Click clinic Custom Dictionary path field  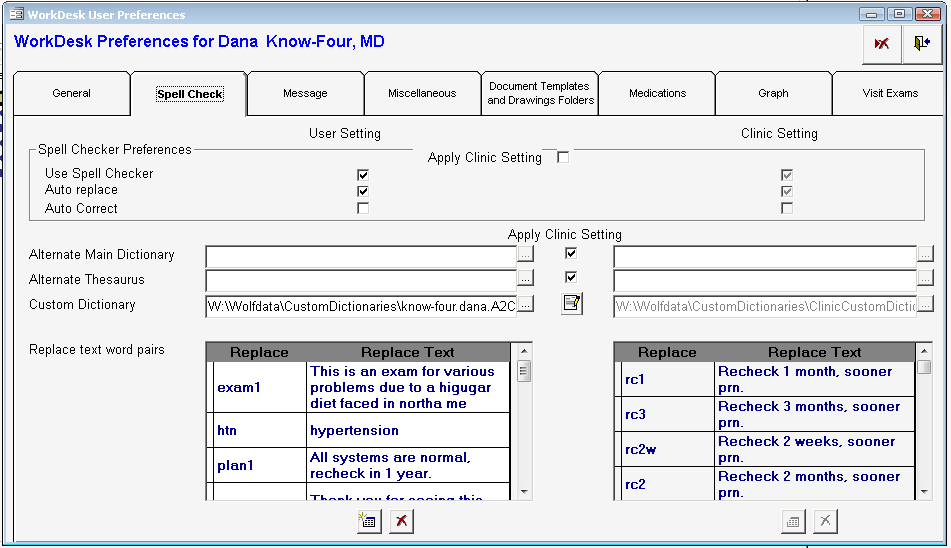(765, 306)
